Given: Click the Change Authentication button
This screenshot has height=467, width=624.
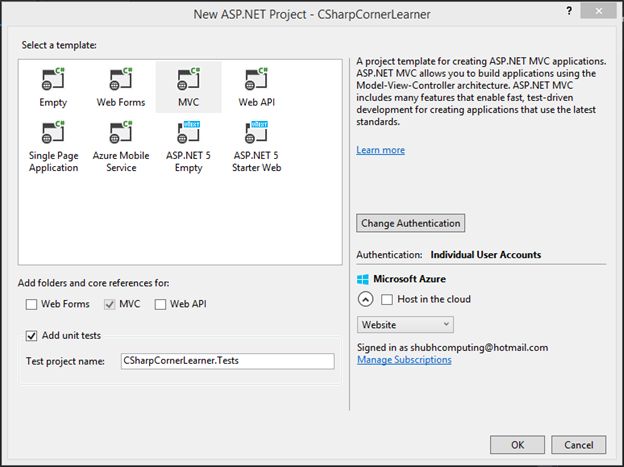Looking at the screenshot, I should coord(410,223).
